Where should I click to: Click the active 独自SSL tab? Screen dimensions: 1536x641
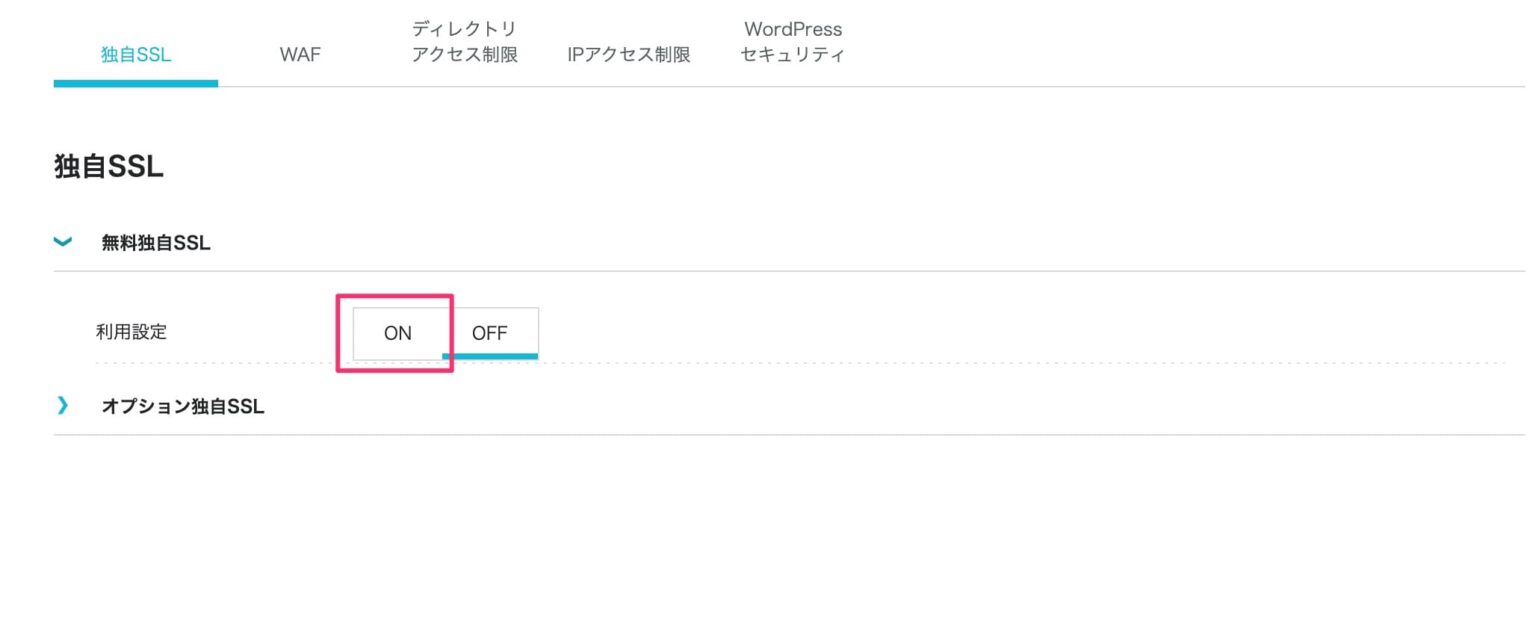135,55
